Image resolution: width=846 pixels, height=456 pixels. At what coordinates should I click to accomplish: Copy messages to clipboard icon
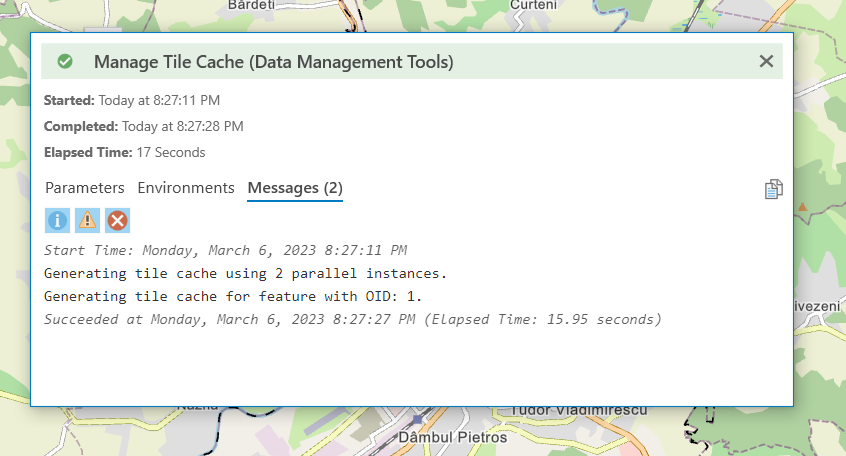(773, 189)
